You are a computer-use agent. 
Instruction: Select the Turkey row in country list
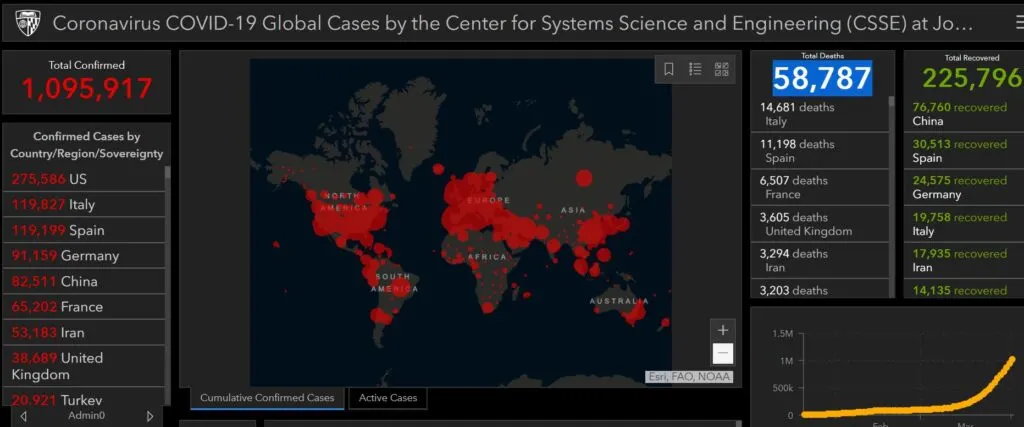(x=84, y=398)
